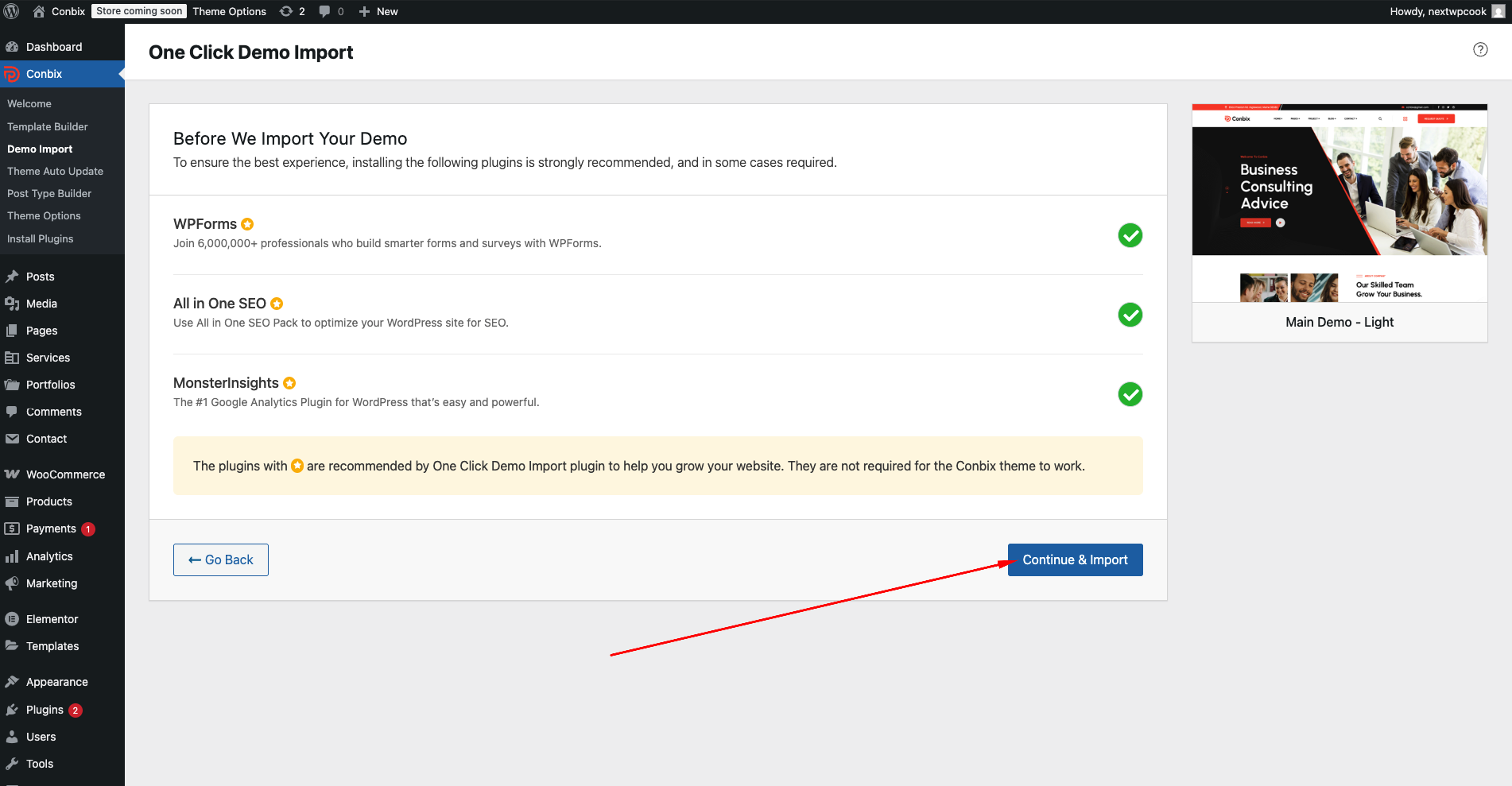Screen dimensions: 1512x786
Task: Click the Posts pin icon
Action: pos(12,277)
